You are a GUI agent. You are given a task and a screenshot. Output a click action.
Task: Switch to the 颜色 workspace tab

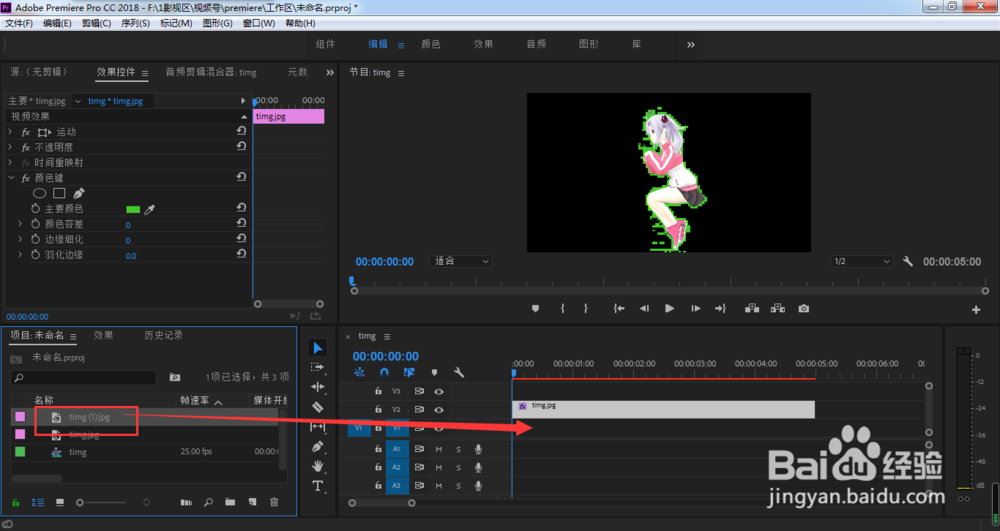pyautogui.click(x=430, y=44)
